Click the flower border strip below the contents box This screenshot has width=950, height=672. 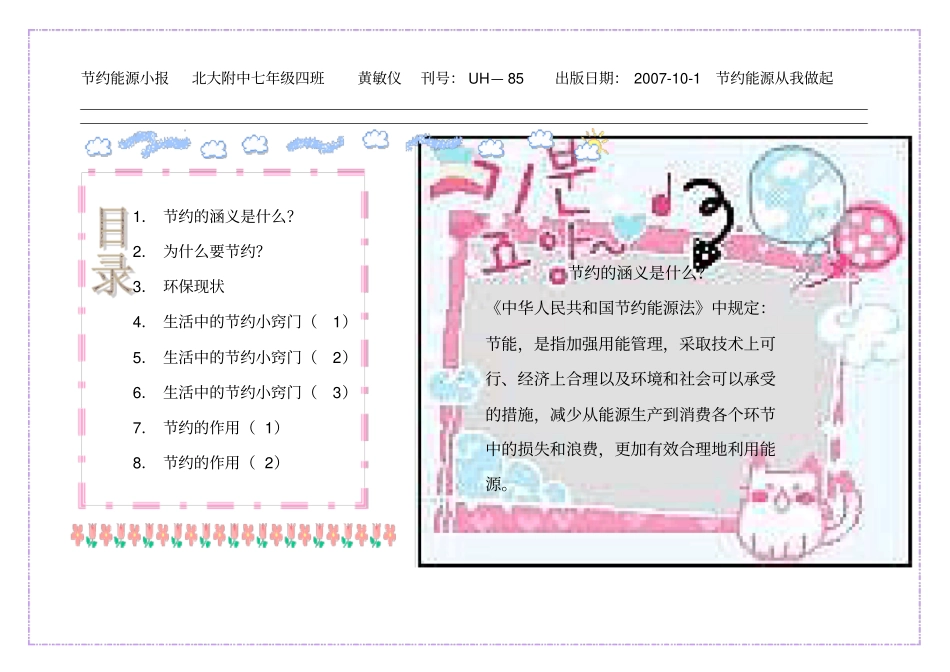point(233,535)
